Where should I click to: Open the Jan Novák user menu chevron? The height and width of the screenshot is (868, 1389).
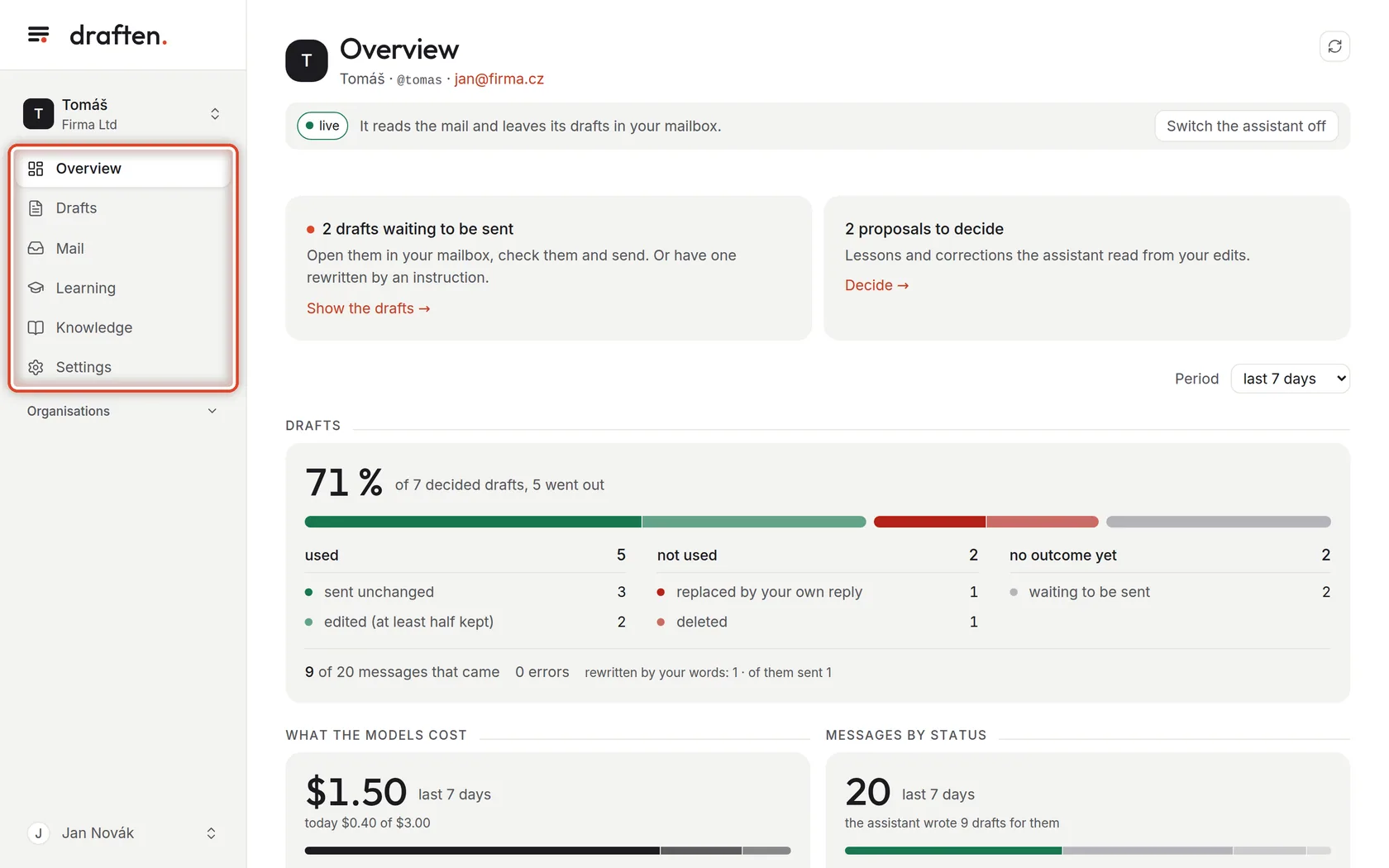(x=211, y=833)
